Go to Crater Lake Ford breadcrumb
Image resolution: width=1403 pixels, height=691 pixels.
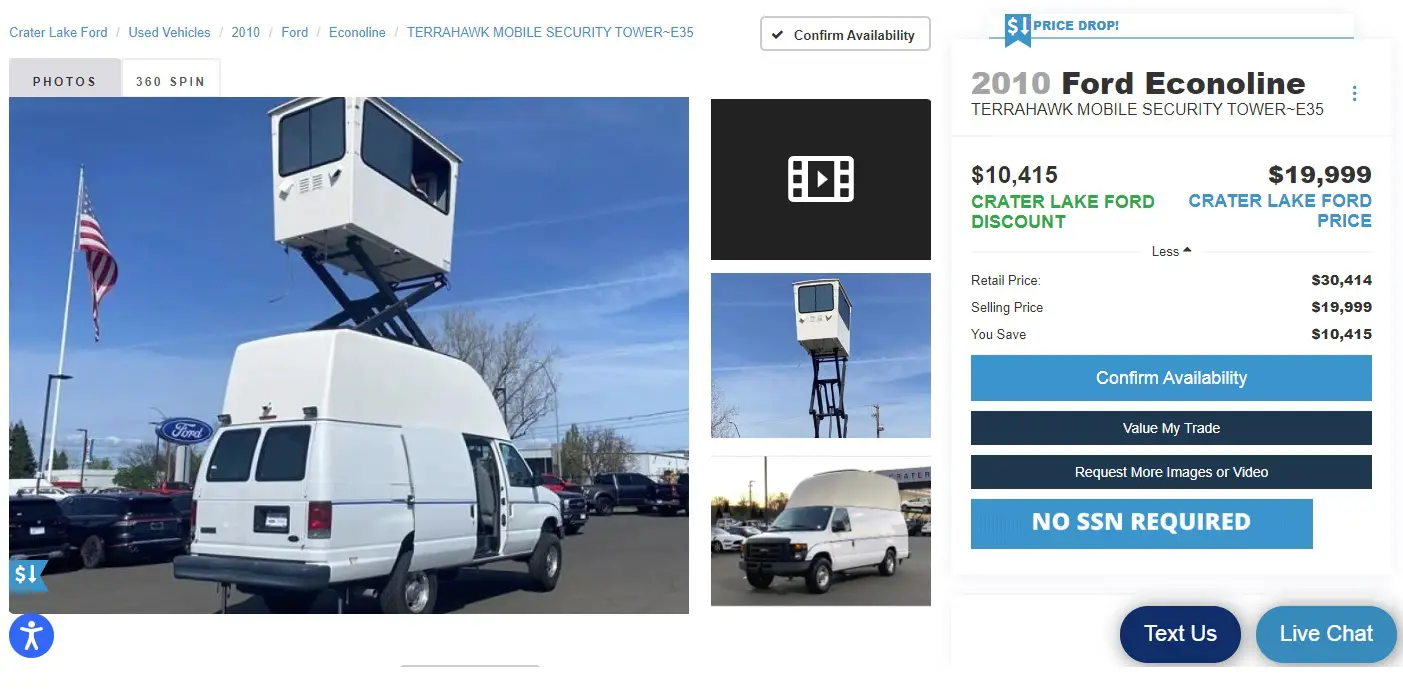click(58, 32)
